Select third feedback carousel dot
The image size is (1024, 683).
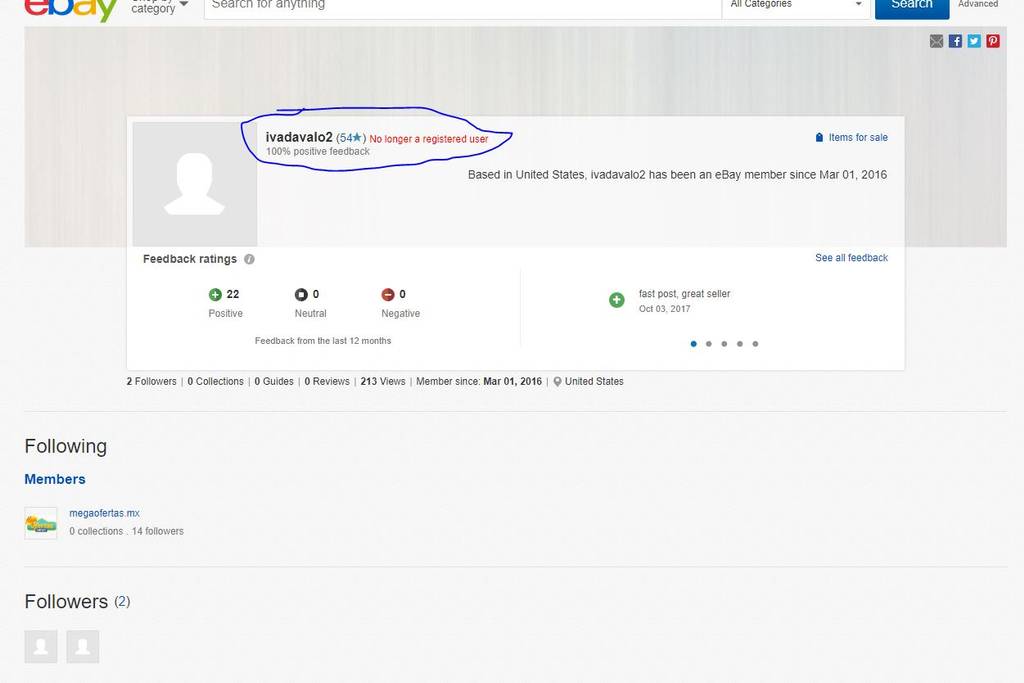click(724, 343)
